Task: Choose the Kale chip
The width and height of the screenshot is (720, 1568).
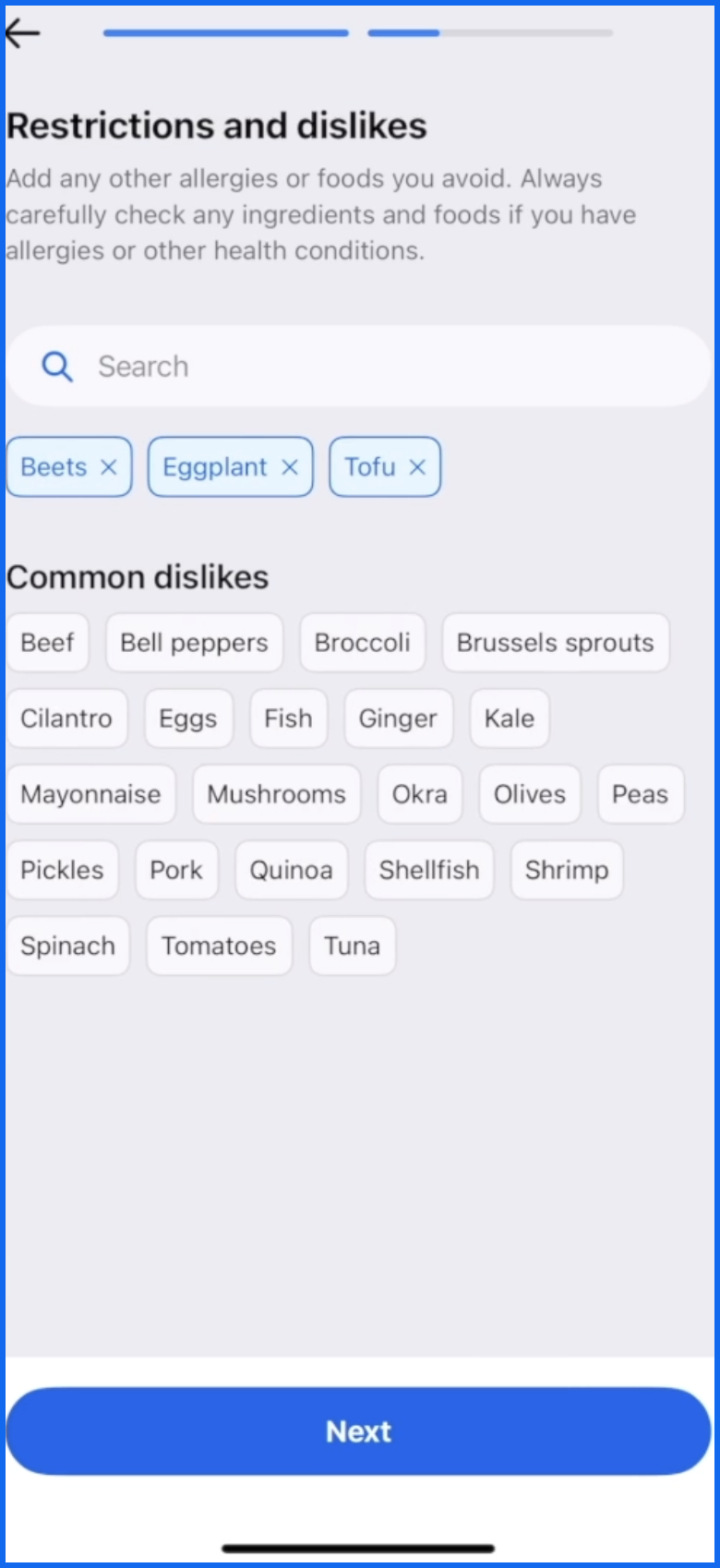Action: (x=510, y=718)
